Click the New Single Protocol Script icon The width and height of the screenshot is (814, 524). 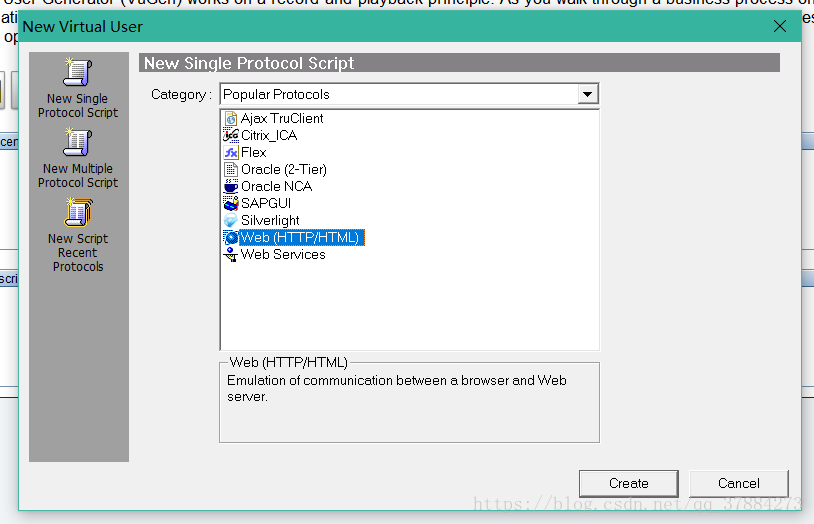[x=78, y=74]
